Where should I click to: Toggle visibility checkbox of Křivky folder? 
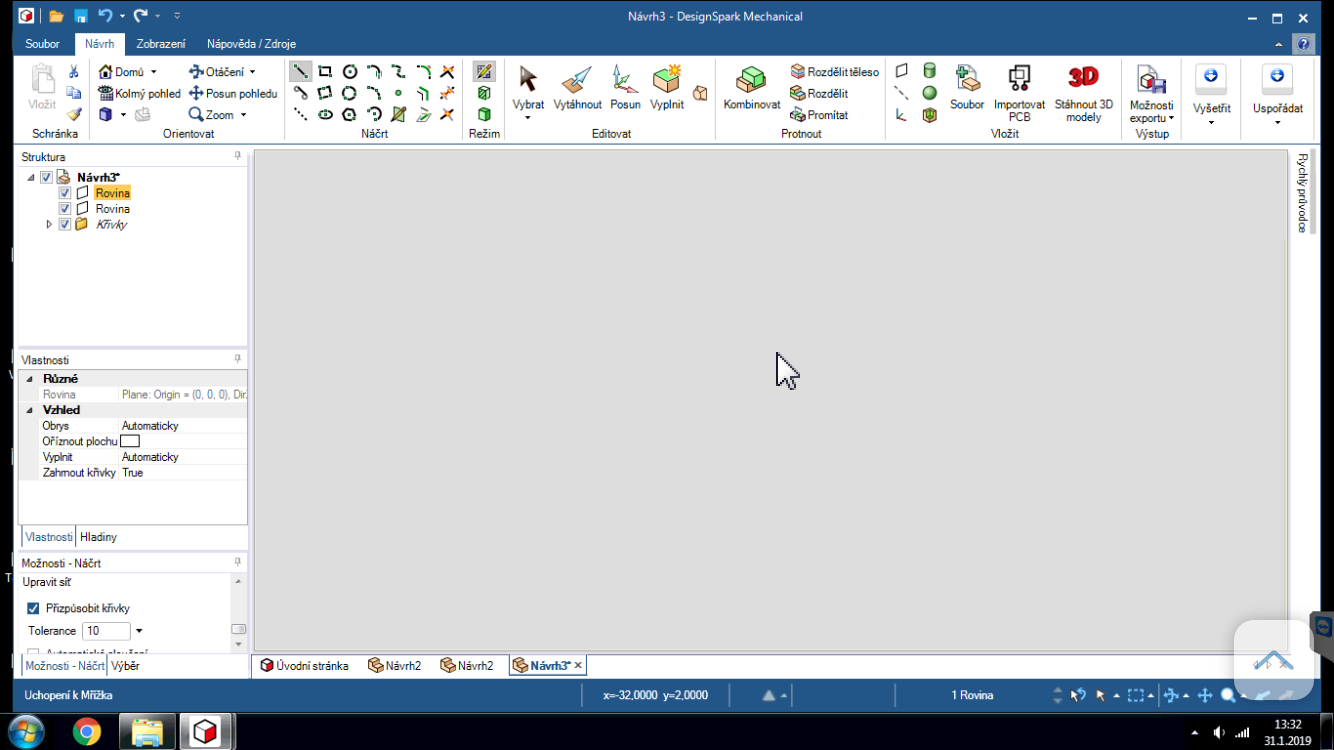tap(65, 225)
